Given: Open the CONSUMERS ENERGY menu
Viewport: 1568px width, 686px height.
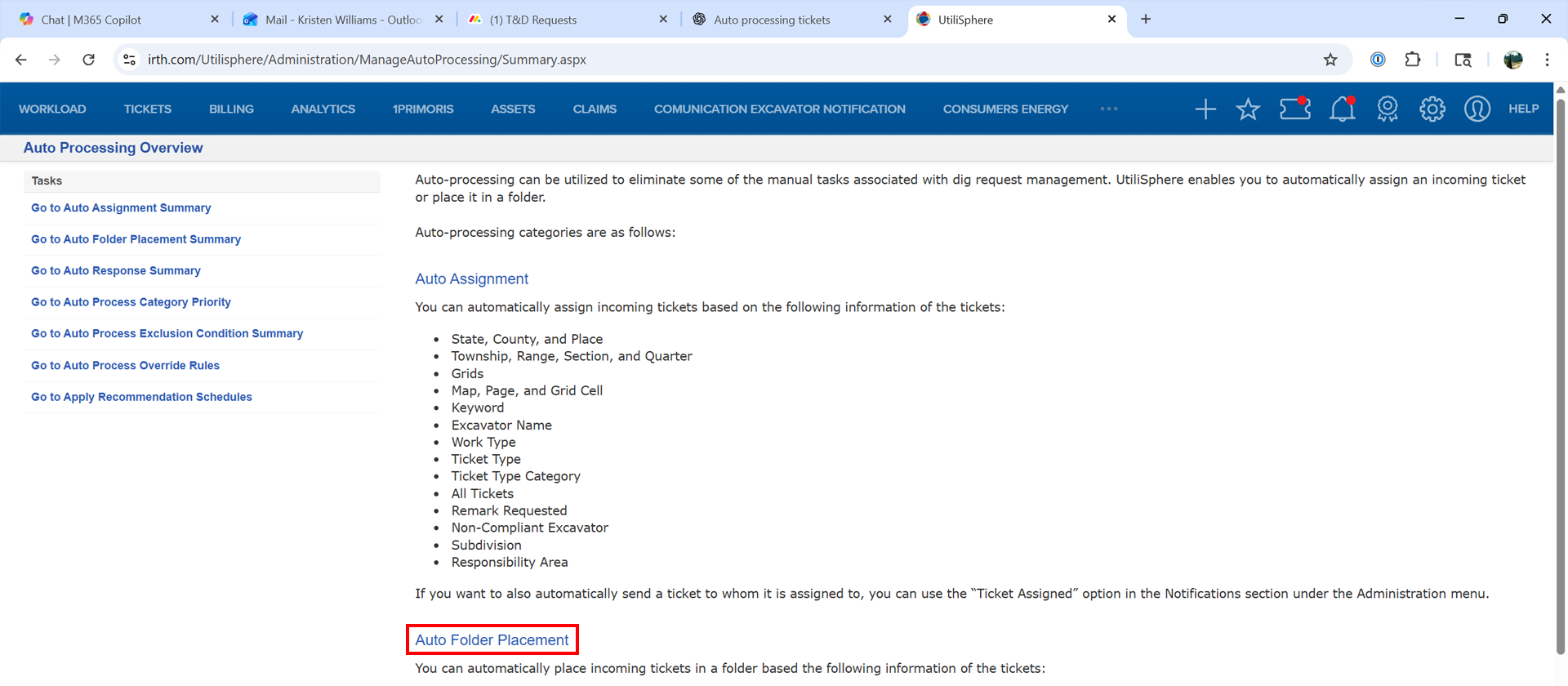Looking at the screenshot, I should [1005, 109].
